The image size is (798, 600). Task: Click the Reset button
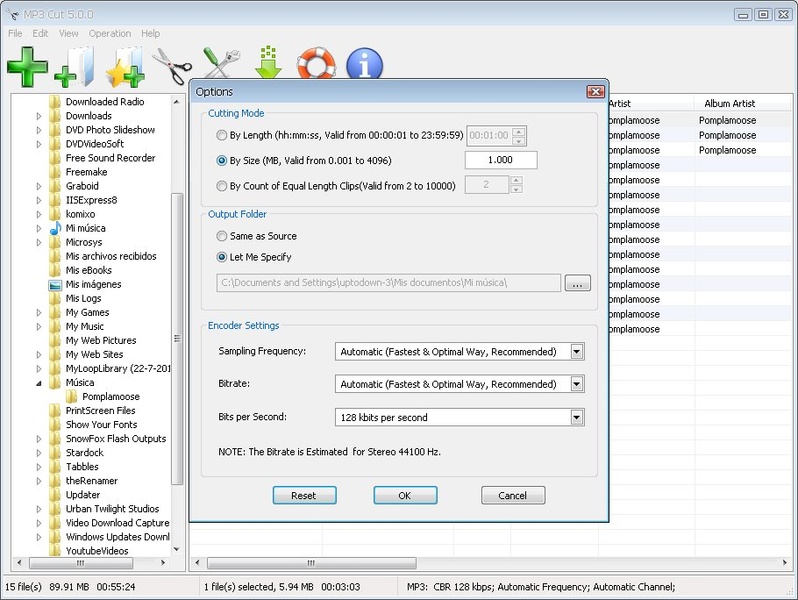point(304,496)
